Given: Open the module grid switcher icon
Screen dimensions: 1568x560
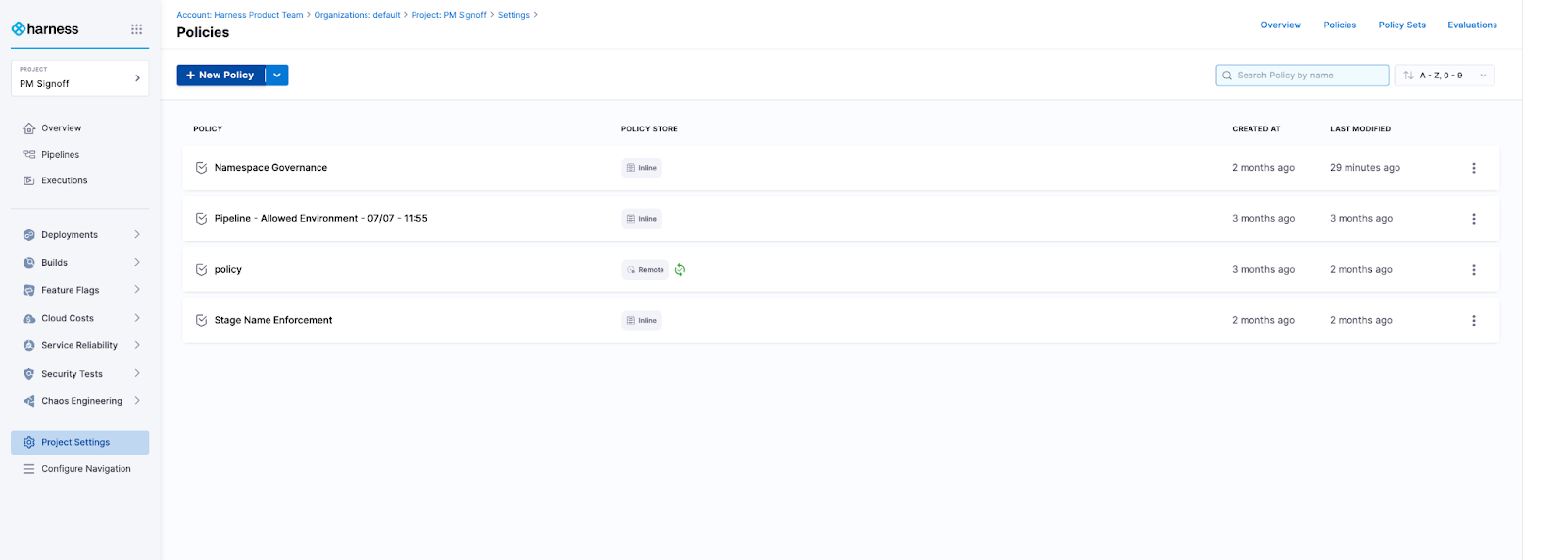Looking at the screenshot, I should [136, 29].
